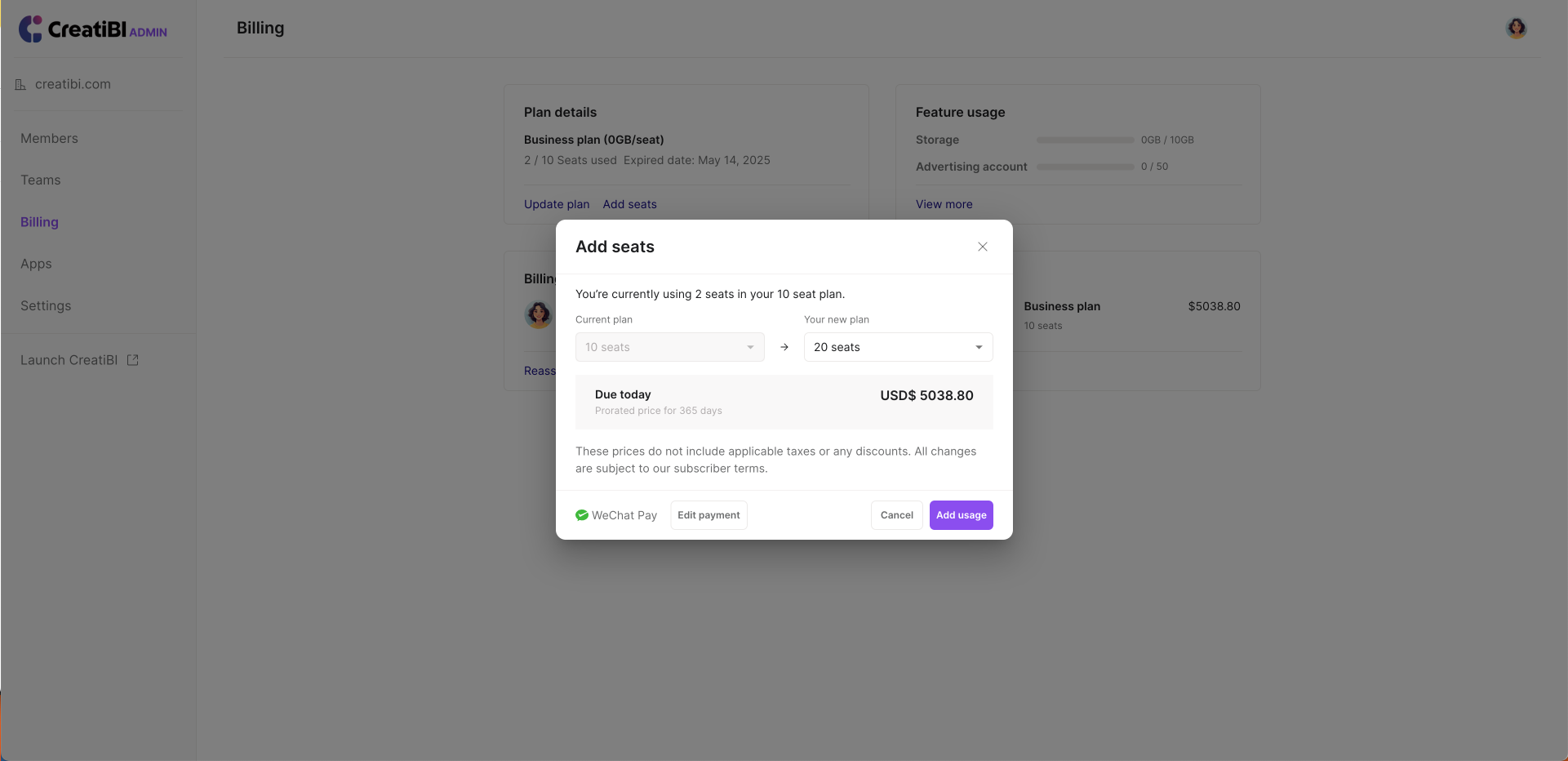Screen dimensions: 1568x761
Task: Cancel the Add seats dialog
Action: pos(896,515)
